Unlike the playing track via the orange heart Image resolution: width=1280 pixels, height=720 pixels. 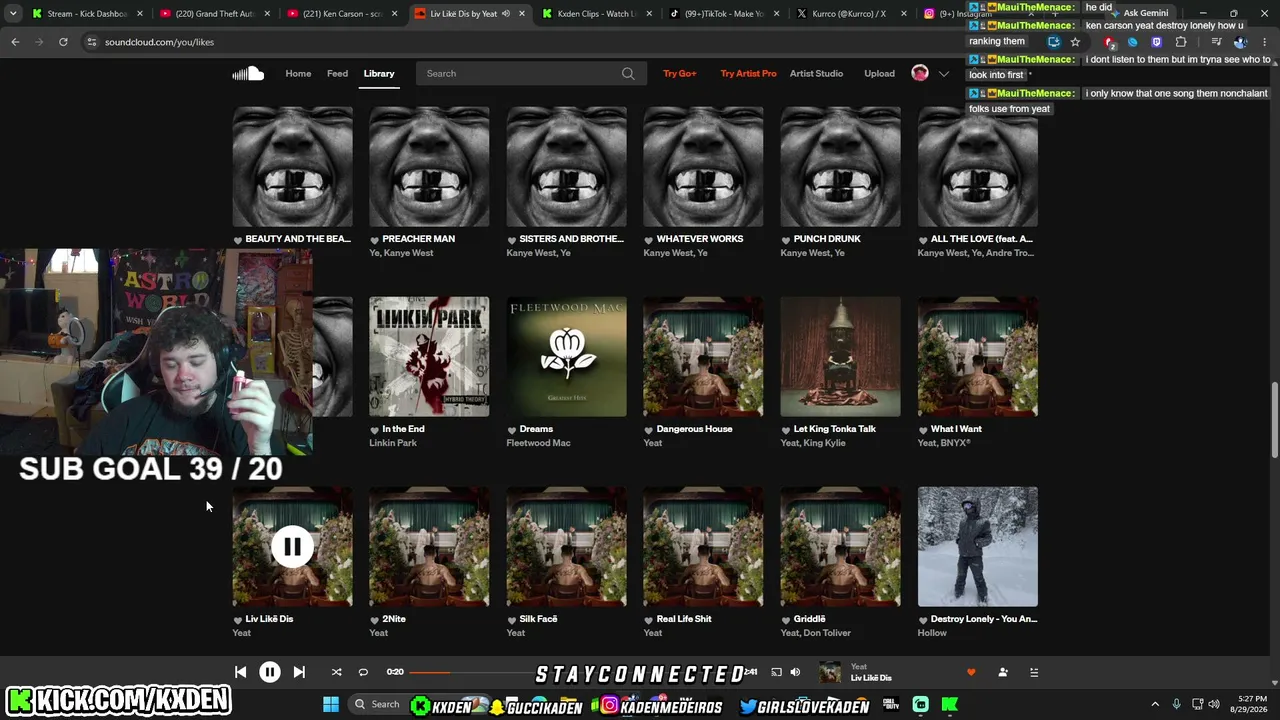click(971, 673)
